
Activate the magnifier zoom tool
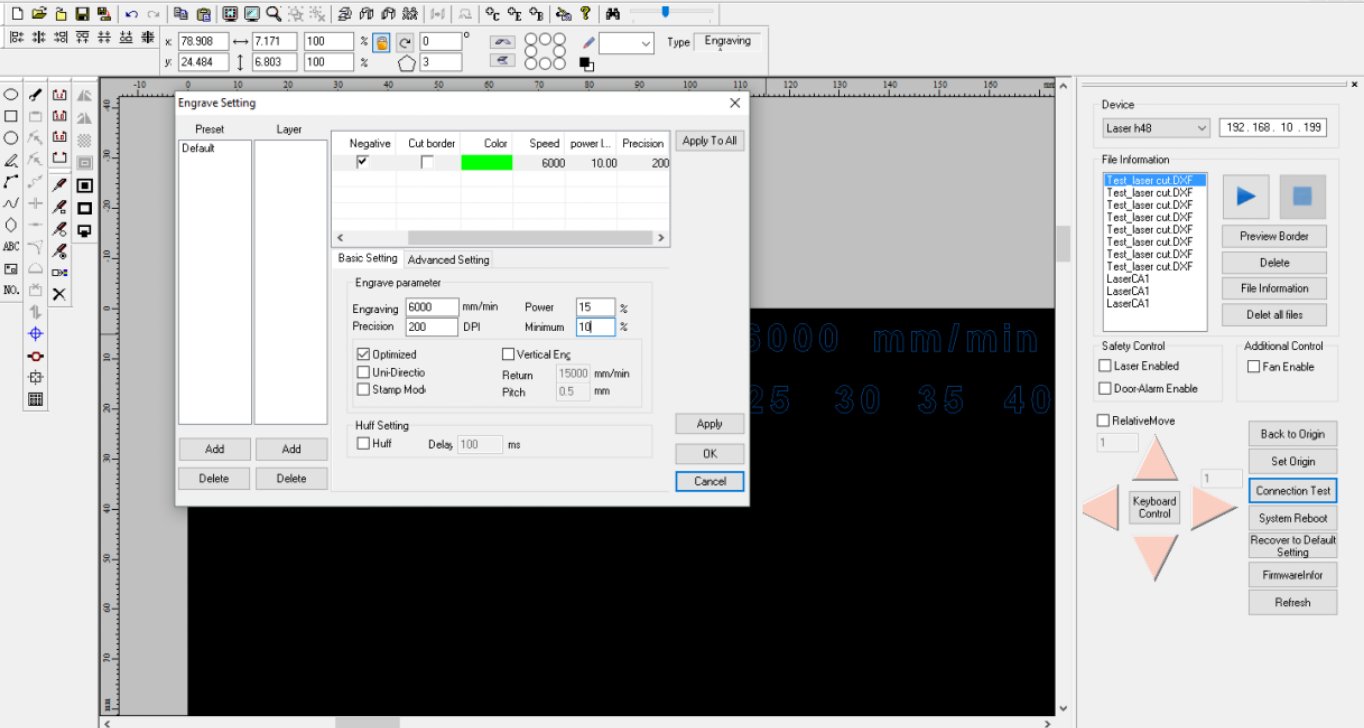pyautogui.click(x=273, y=14)
